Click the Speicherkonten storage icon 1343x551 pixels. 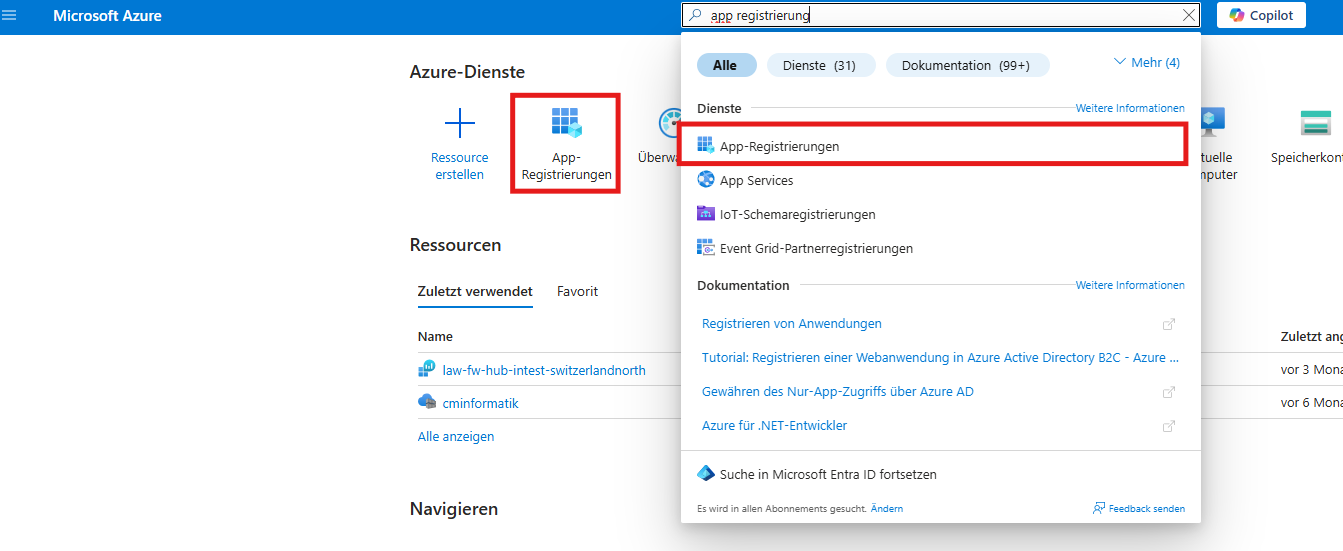1315,123
